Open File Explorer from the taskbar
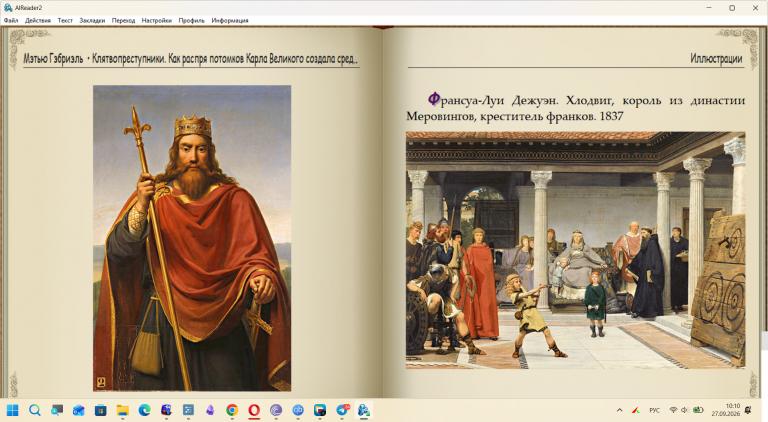The height and width of the screenshot is (422, 768). [122, 410]
